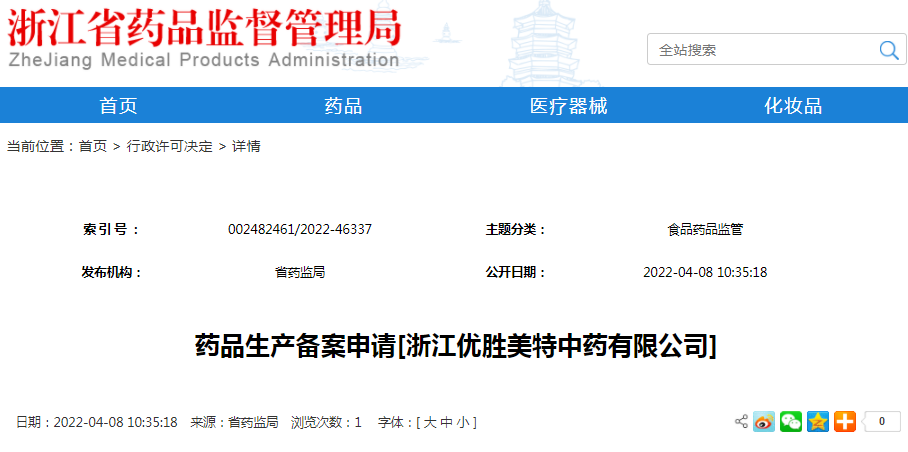The image size is (908, 452).
Task: Click the 公开日期 label
Action: click(515, 272)
